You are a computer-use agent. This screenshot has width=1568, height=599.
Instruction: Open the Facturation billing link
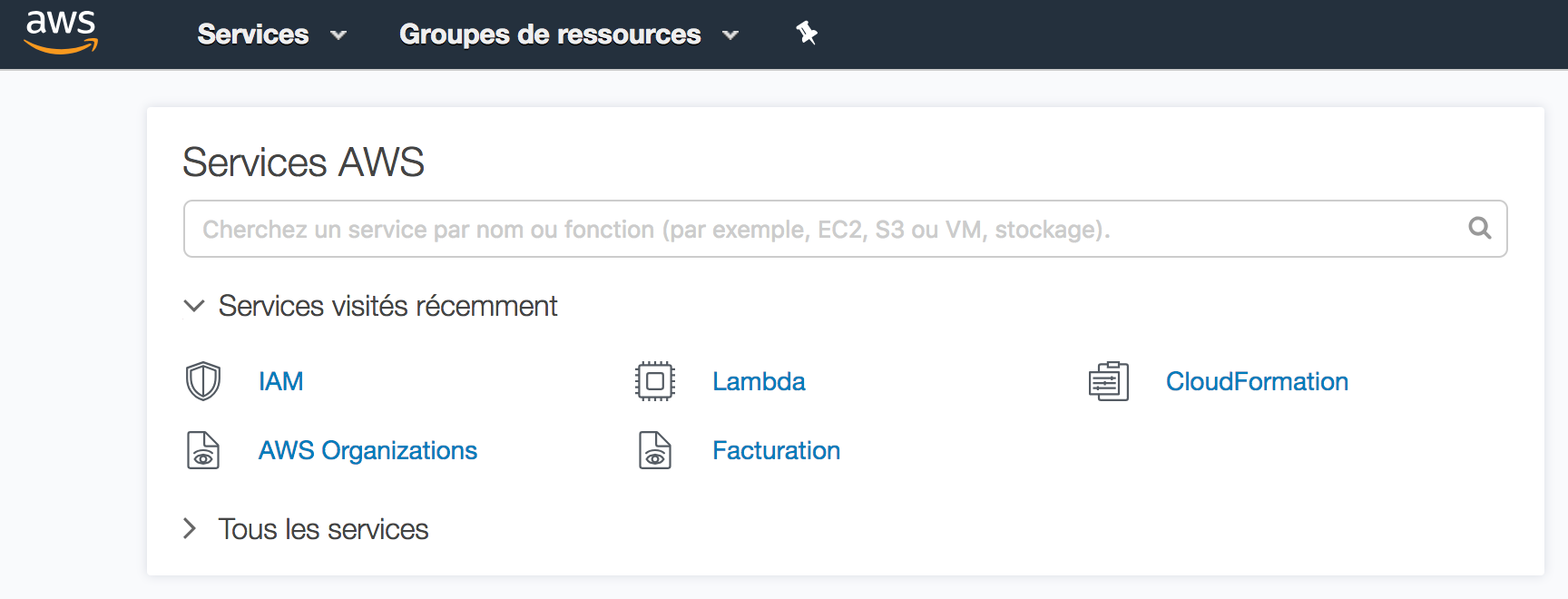pos(777,450)
